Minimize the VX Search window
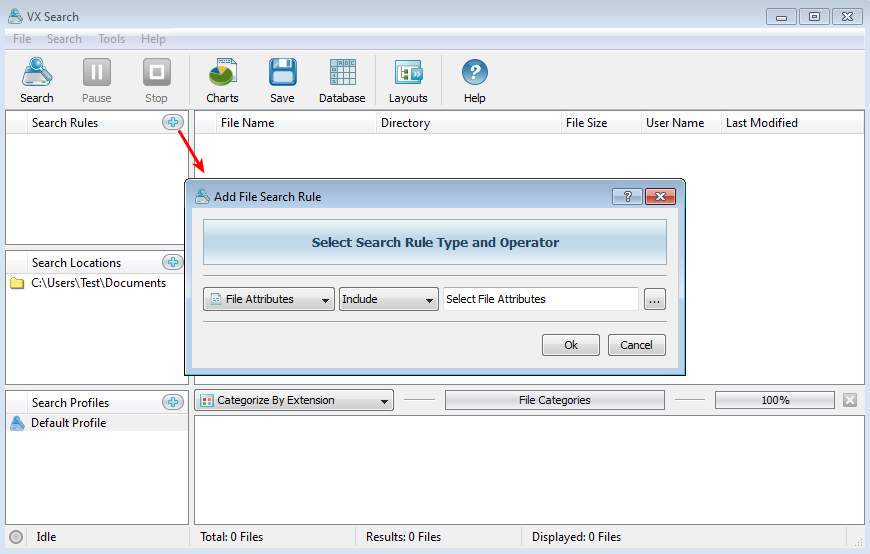The image size is (870, 554). [x=781, y=17]
